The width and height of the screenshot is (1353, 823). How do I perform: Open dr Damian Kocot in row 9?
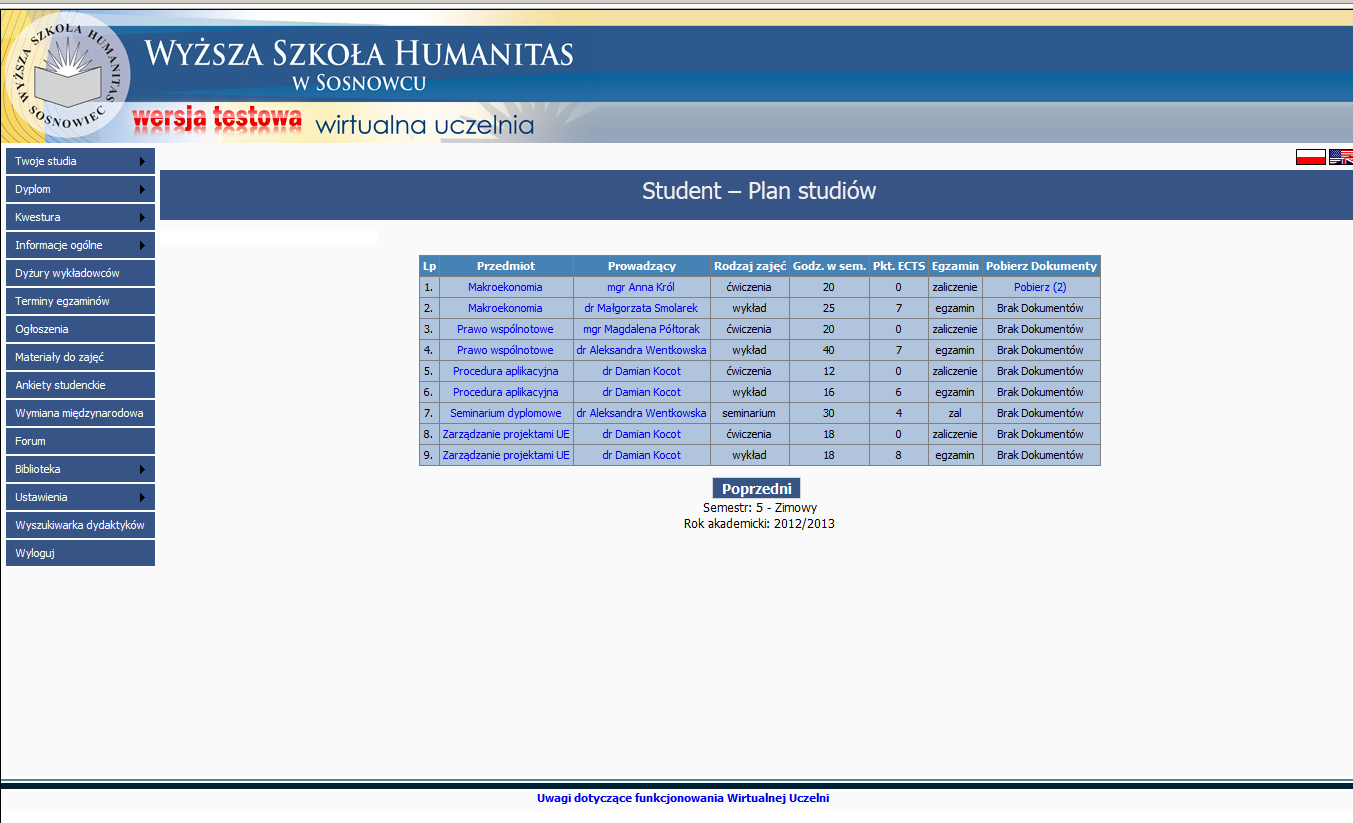point(641,455)
